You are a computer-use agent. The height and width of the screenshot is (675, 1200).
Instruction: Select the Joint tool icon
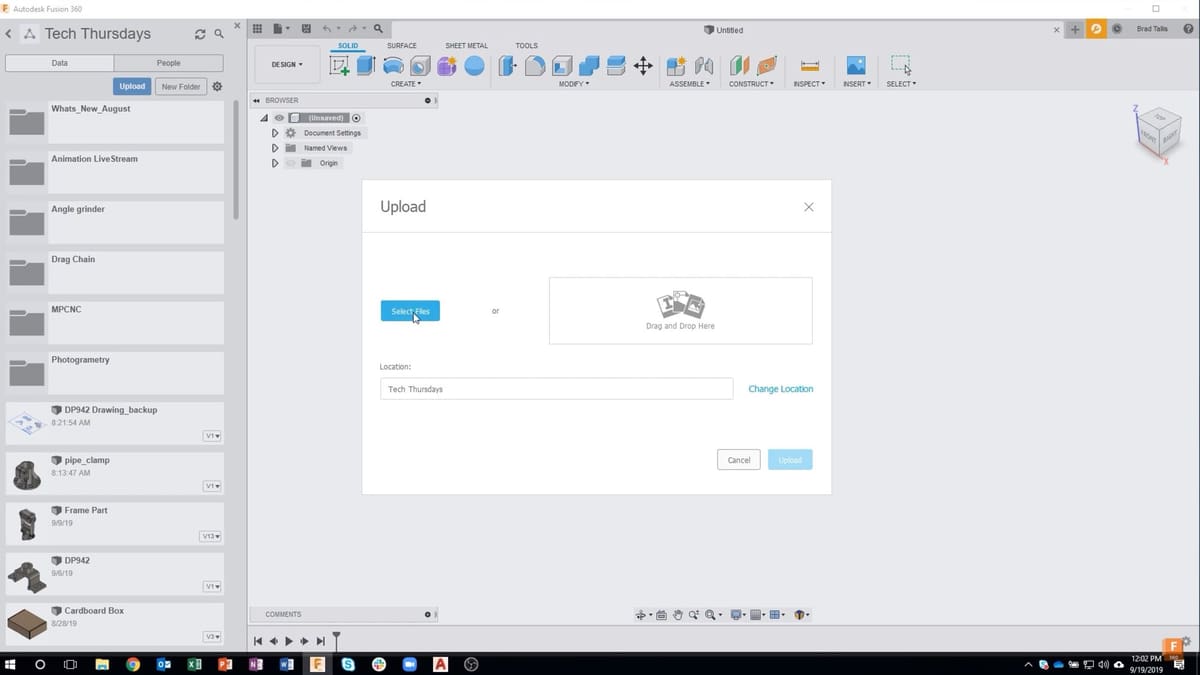point(704,66)
